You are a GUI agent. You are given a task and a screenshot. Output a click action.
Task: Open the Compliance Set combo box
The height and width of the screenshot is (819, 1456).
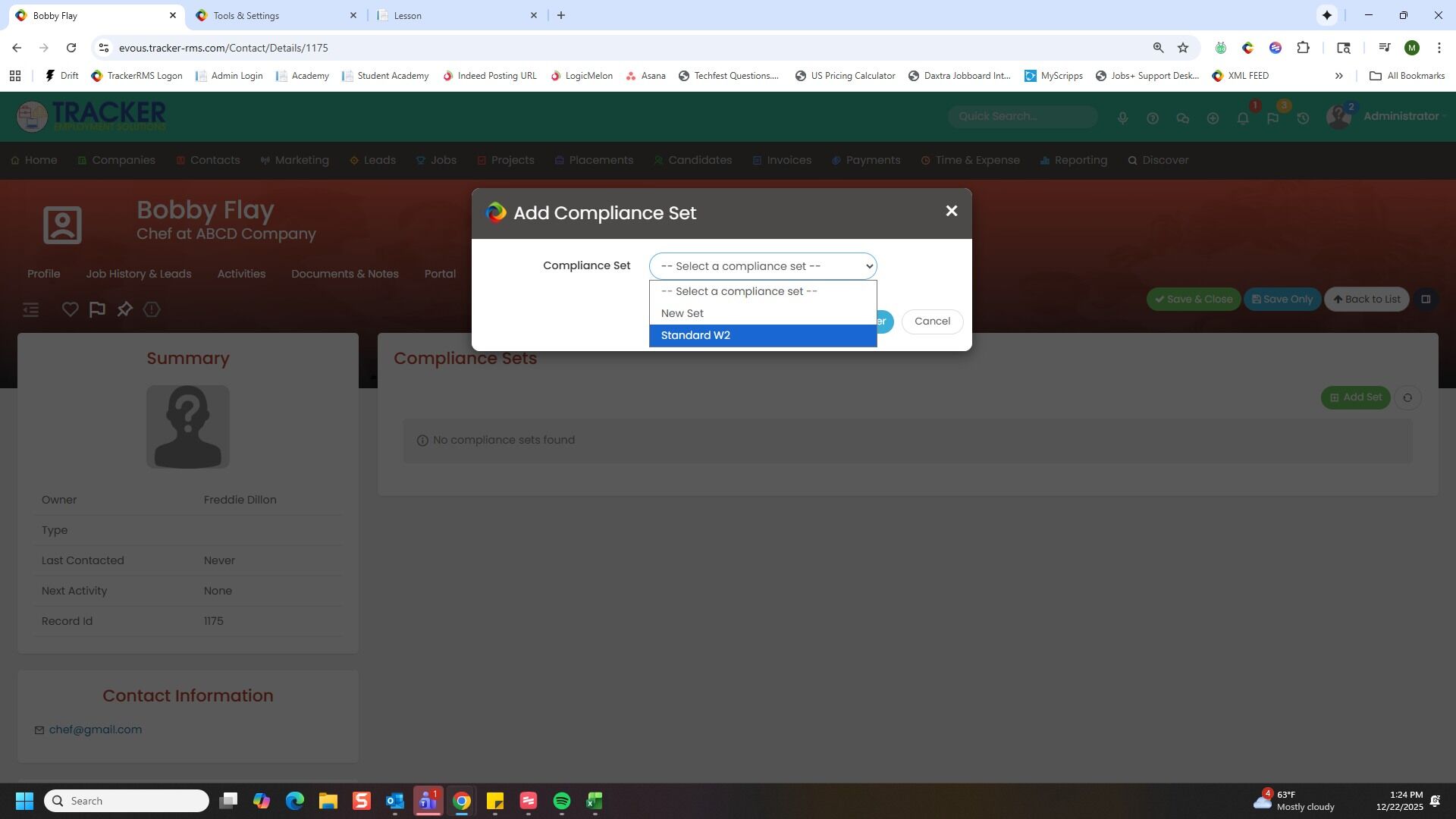pyautogui.click(x=762, y=266)
